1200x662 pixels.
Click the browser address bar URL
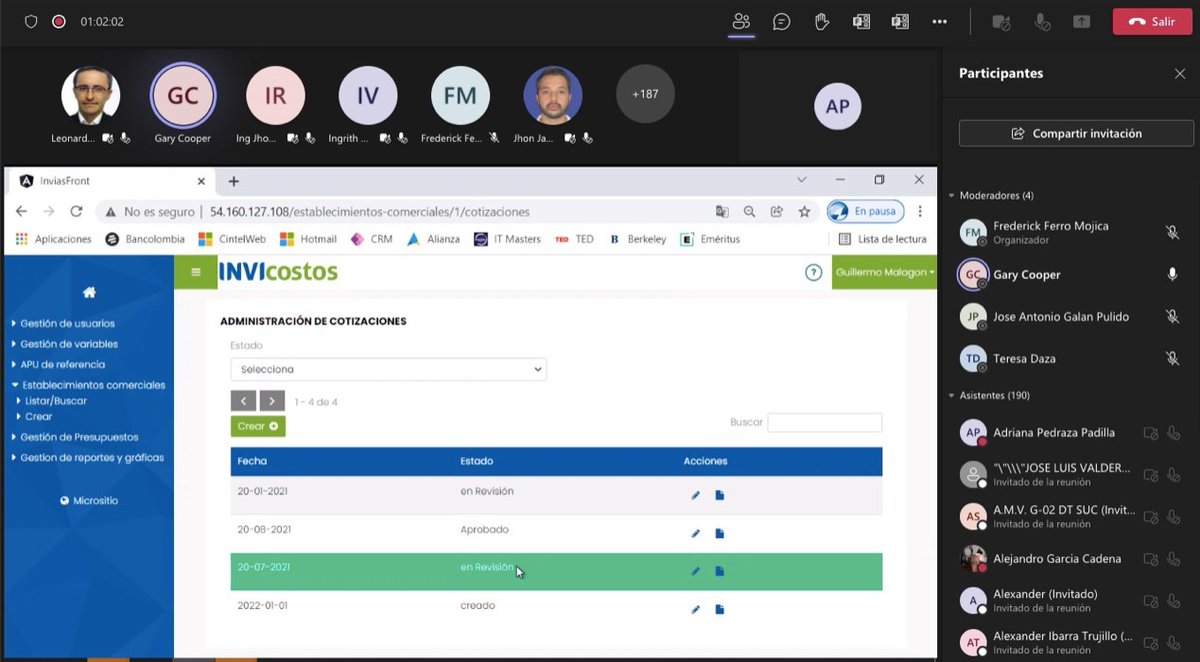point(370,212)
